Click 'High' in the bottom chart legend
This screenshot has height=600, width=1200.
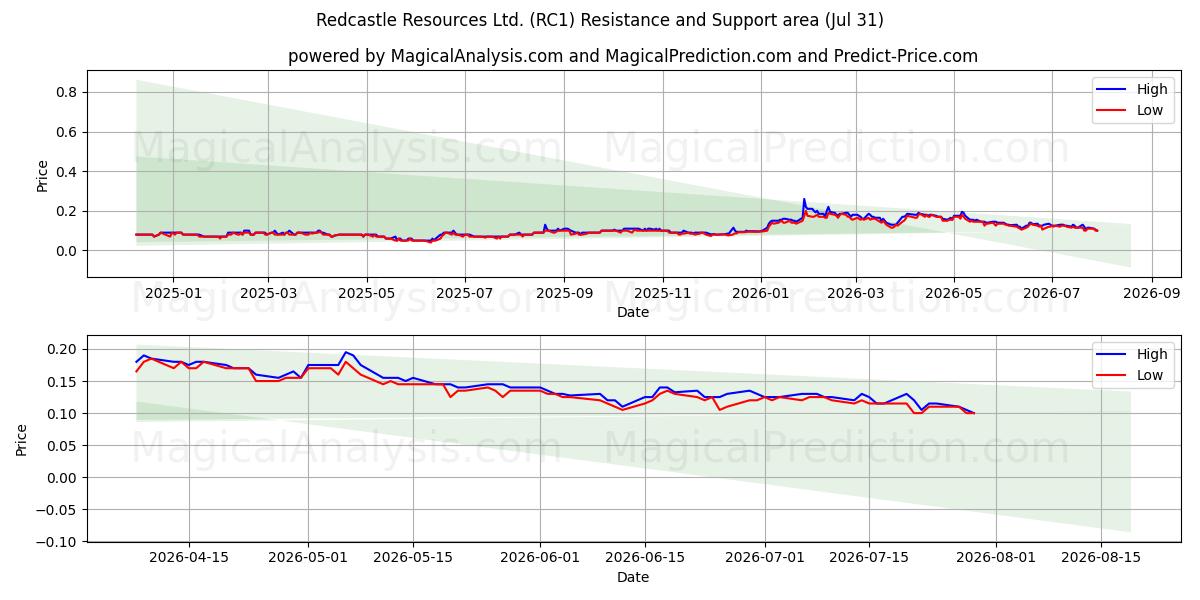[1152, 354]
